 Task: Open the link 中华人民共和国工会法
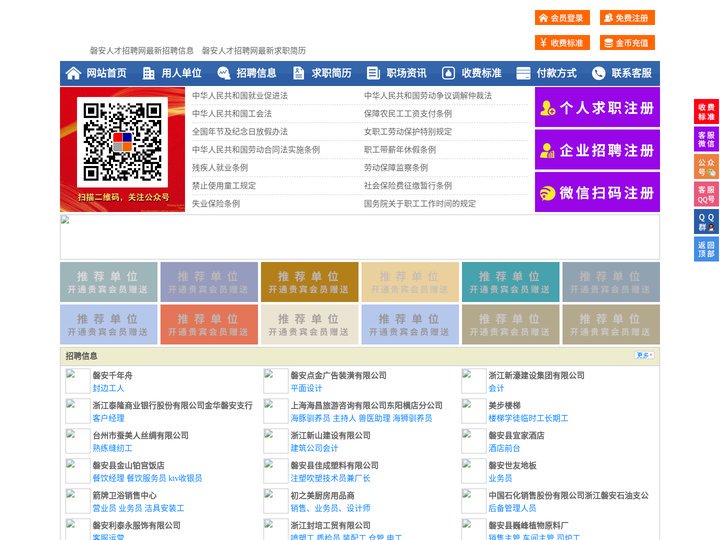click(232, 113)
